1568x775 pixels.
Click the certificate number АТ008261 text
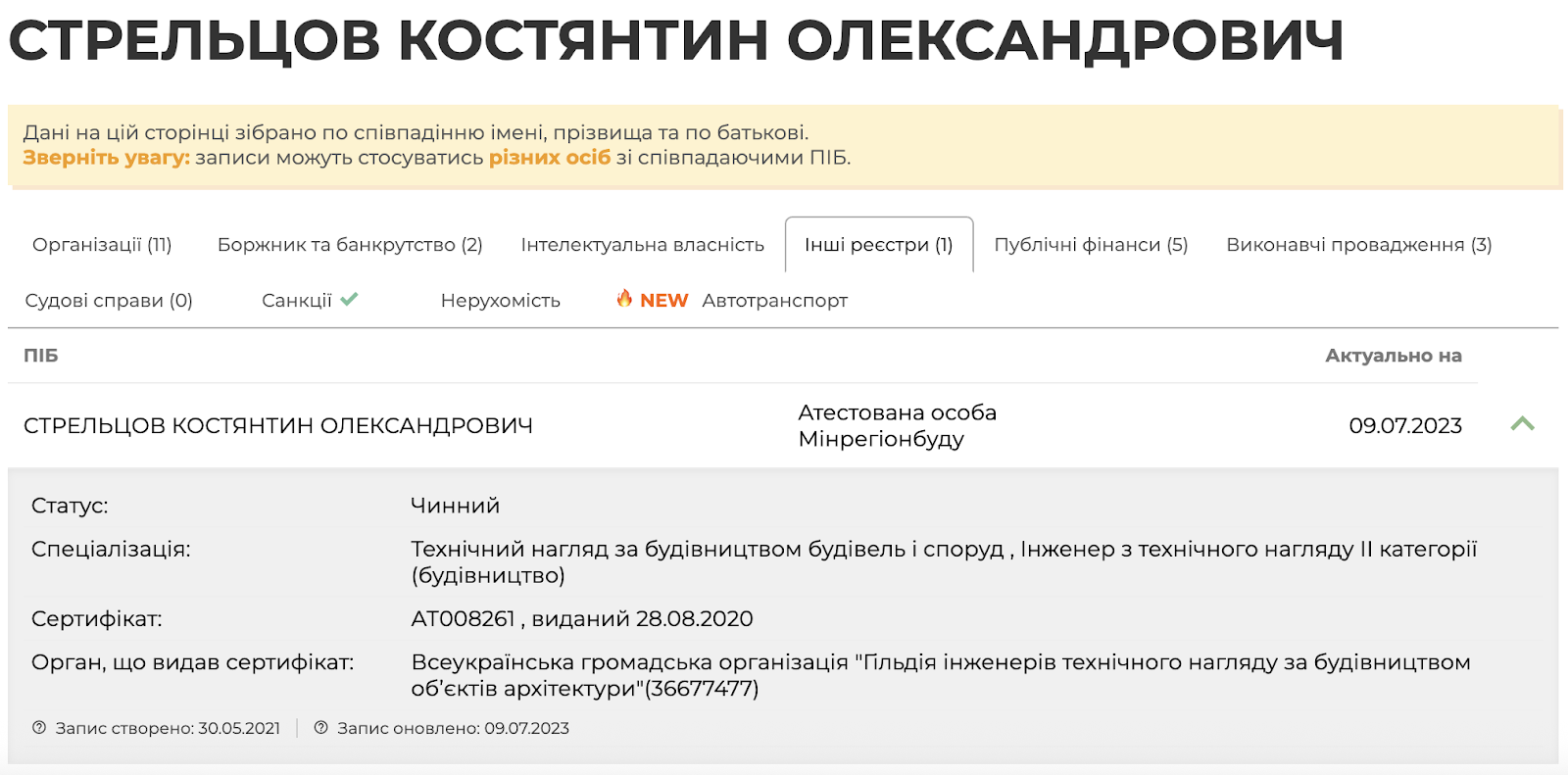(463, 619)
